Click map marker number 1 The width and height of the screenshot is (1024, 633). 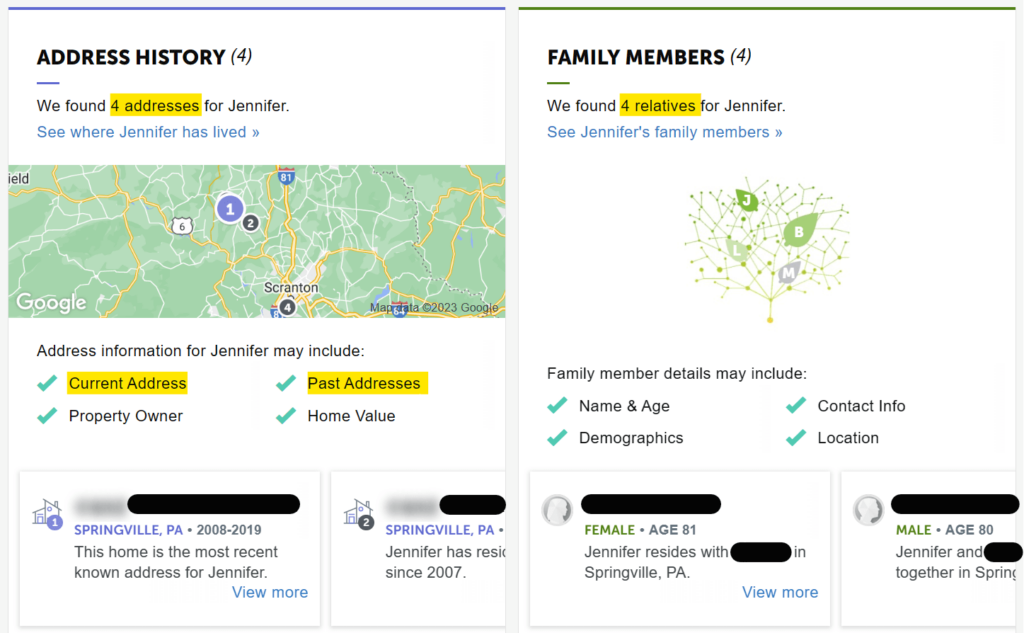pos(230,209)
